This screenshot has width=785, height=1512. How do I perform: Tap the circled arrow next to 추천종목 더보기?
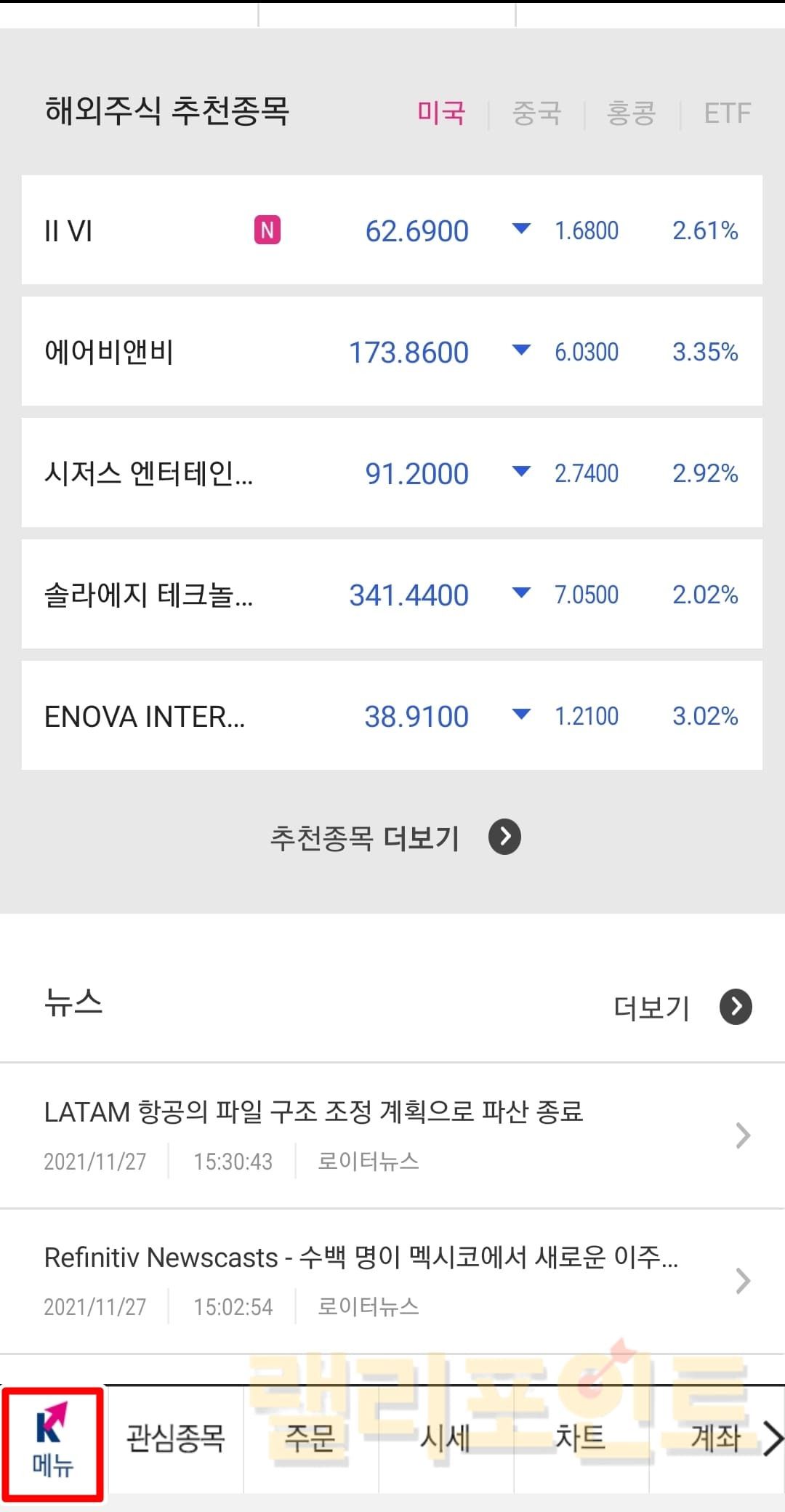click(x=504, y=837)
